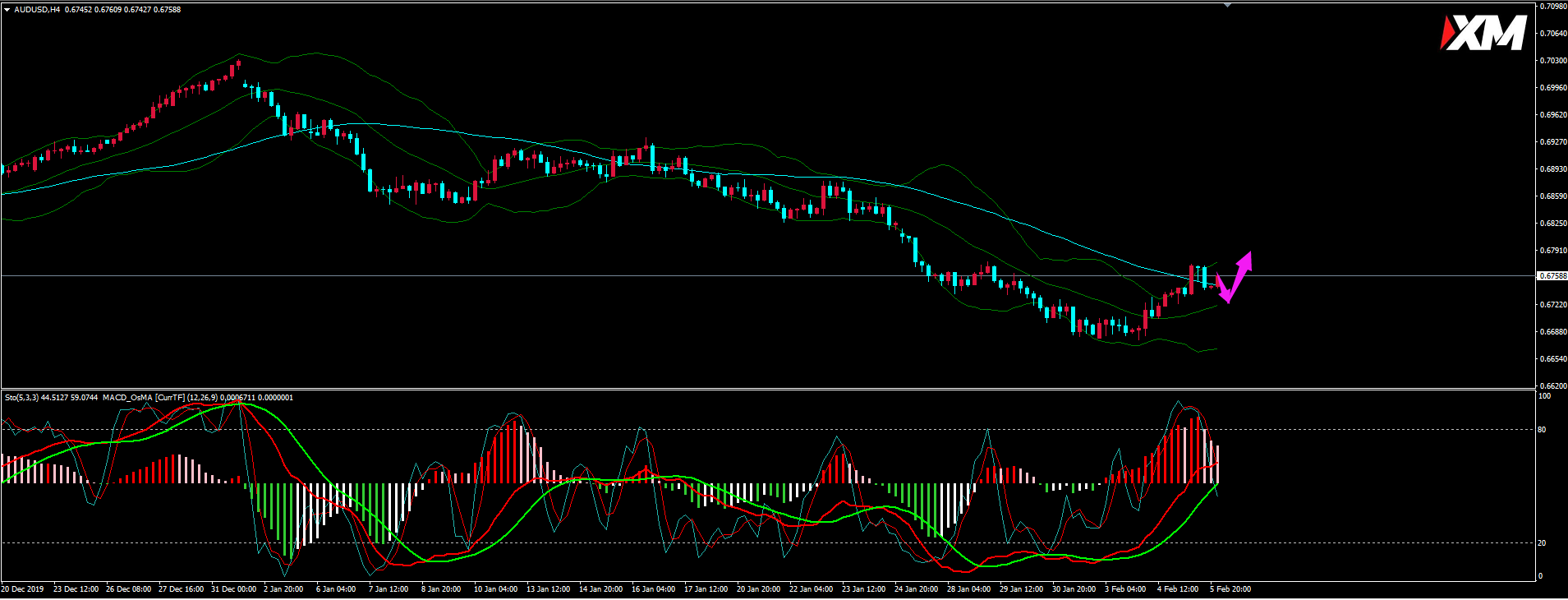The height and width of the screenshot is (600, 1568).
Task: Click the 29 Jan 12:00 time label
Action: (x=1022, y=589)
